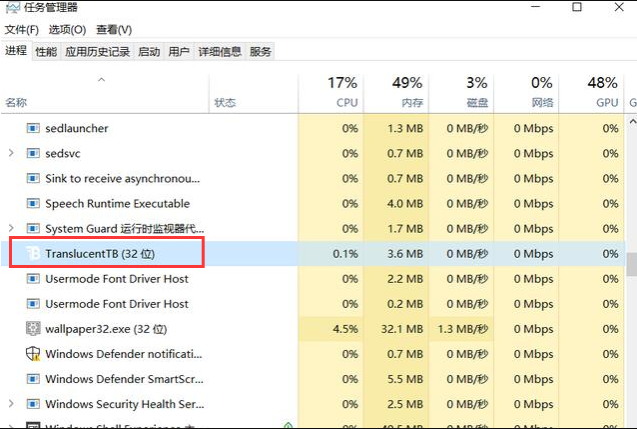Click the vertical scrollbar thumb

point(632,264)
